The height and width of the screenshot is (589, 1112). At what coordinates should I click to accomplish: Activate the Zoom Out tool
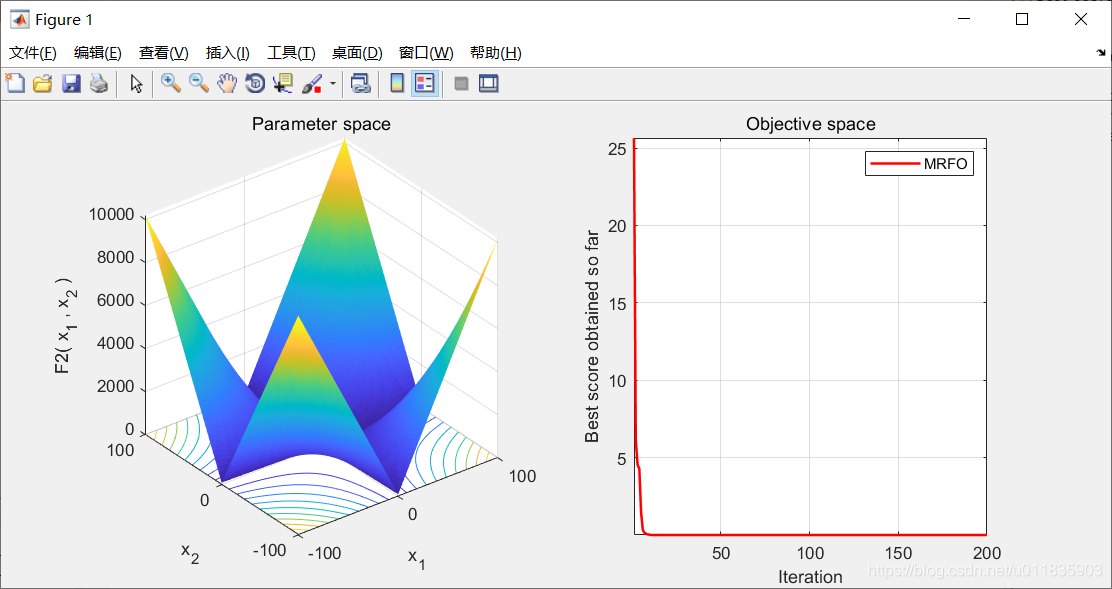pos(199,84)
